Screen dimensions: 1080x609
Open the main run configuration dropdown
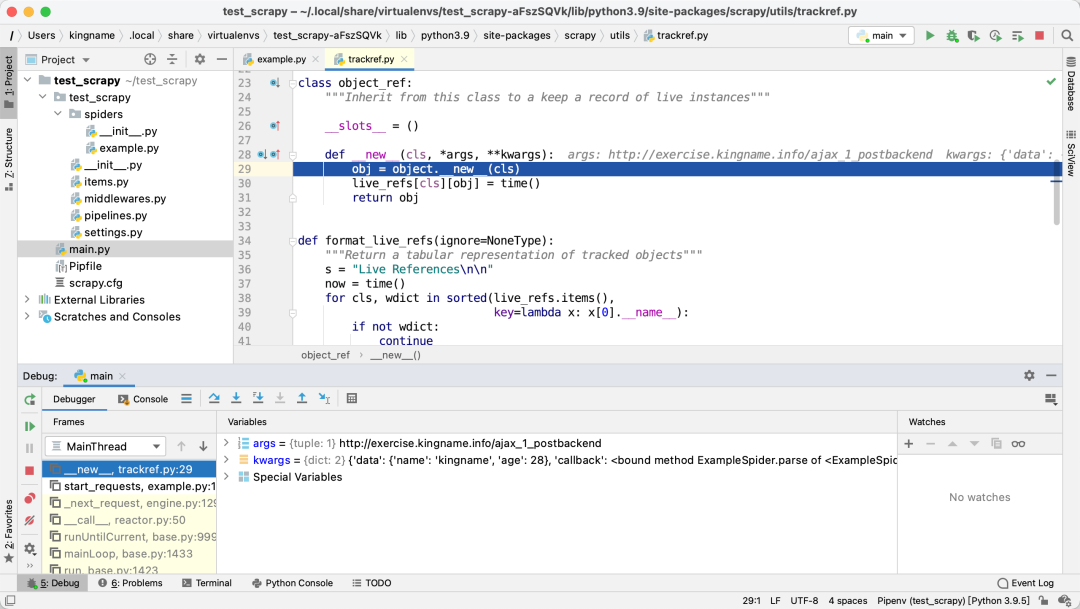point(882,36)
